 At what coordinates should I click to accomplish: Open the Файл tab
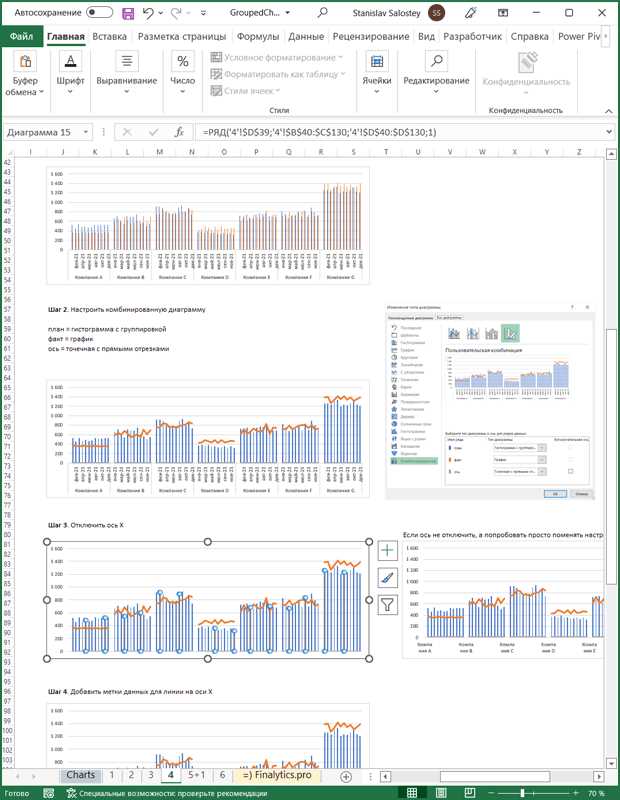(x=21, y=36)
